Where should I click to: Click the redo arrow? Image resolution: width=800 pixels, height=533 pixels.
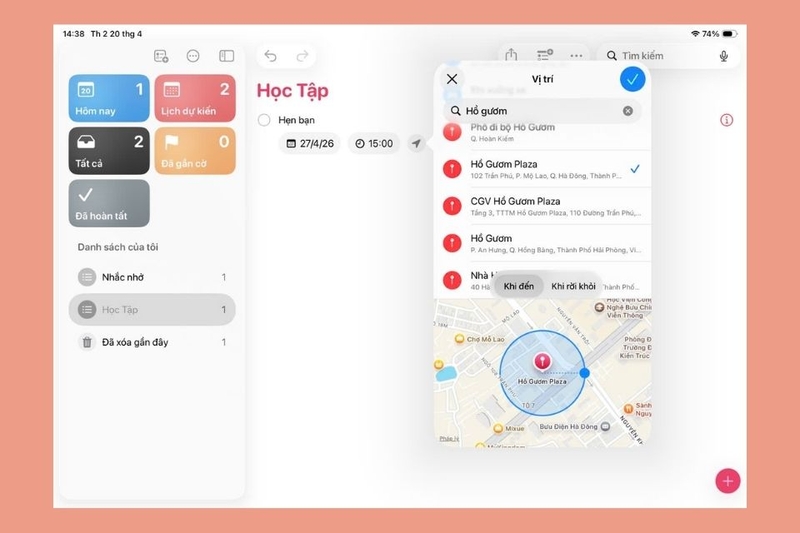[x=303, y=56]
